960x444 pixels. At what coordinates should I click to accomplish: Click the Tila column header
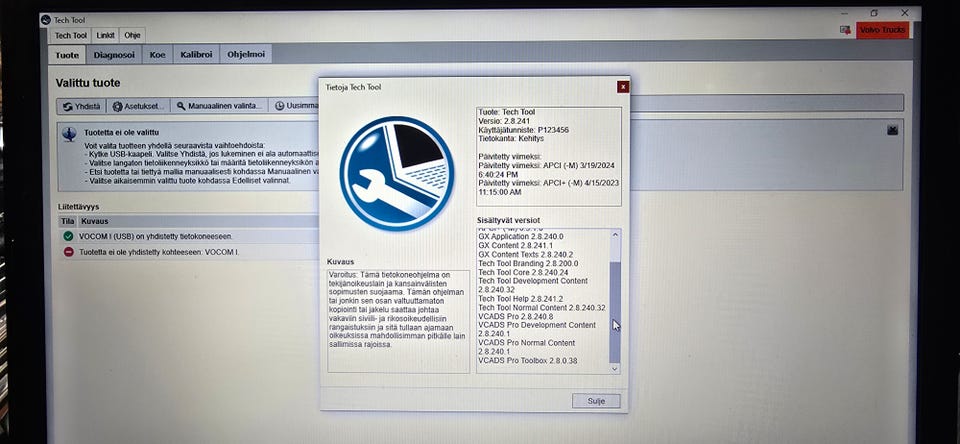pos(68,221)
